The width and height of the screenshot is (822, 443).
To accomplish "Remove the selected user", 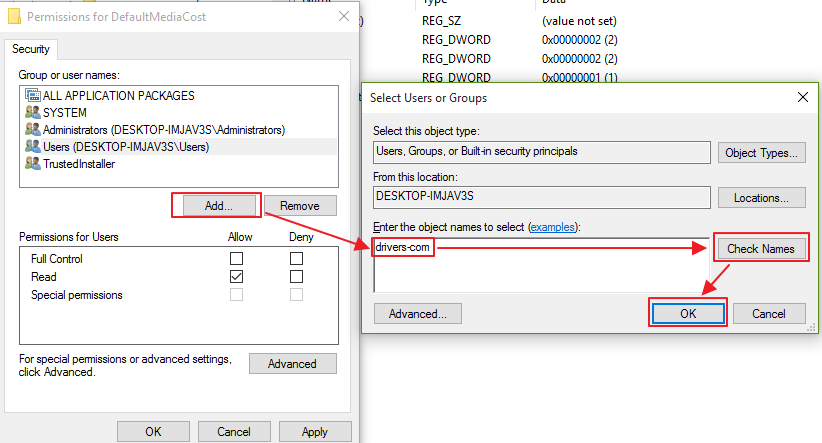I will point(300,206).
